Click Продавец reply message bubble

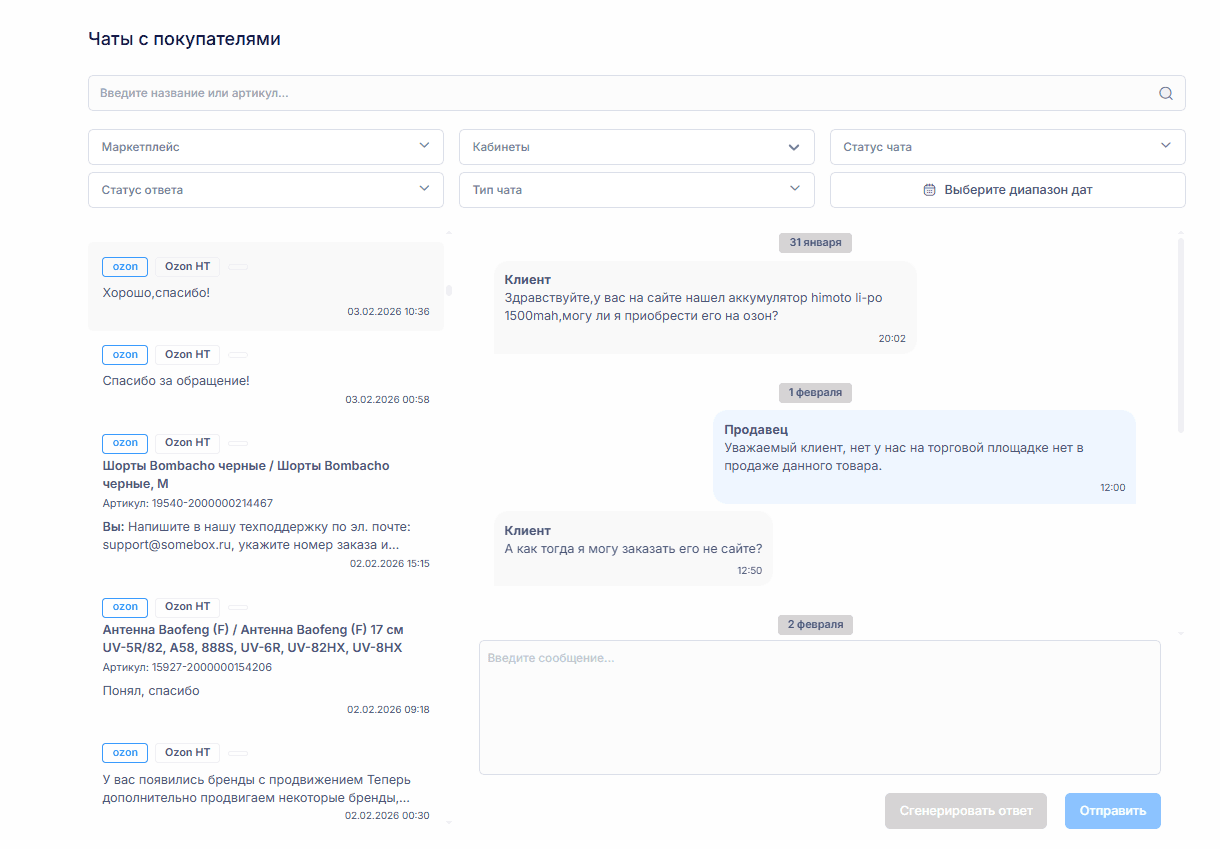[x=924, y=456]
